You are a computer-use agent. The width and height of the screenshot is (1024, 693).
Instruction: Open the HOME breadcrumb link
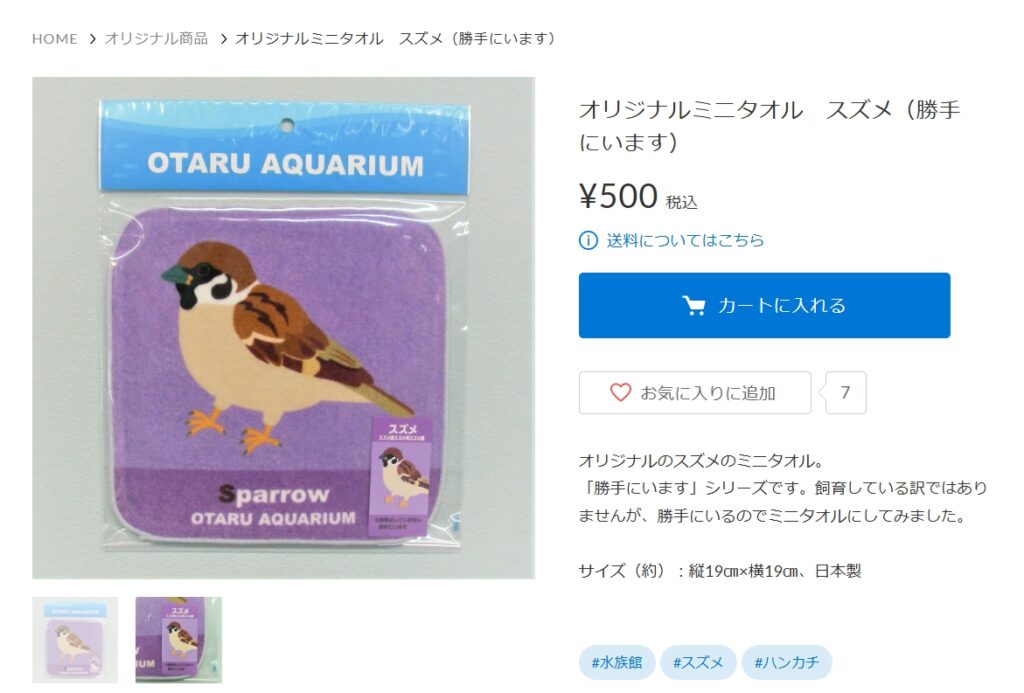55,39
